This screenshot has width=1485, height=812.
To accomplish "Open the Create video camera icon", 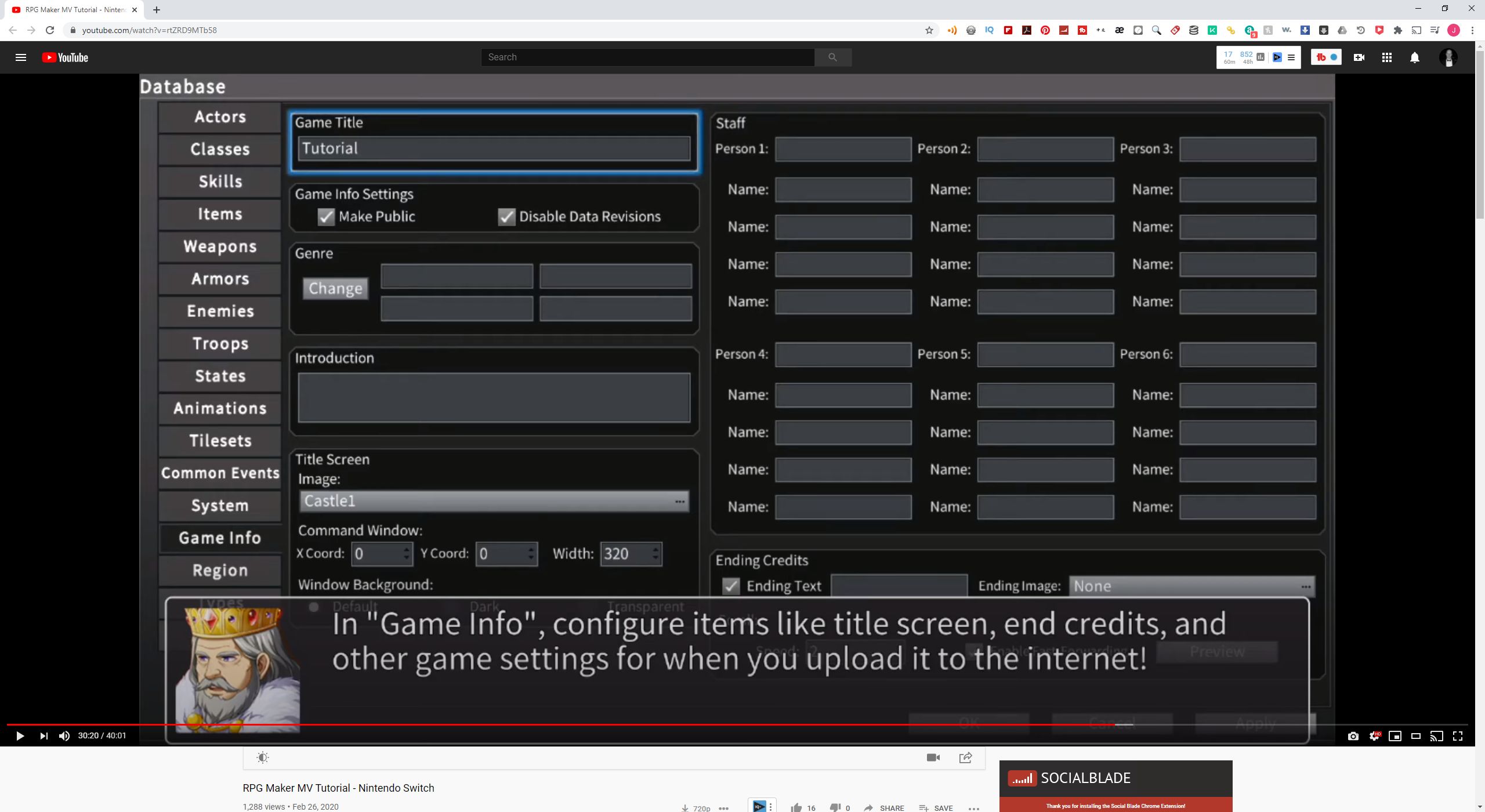I will coord(1359,57).
